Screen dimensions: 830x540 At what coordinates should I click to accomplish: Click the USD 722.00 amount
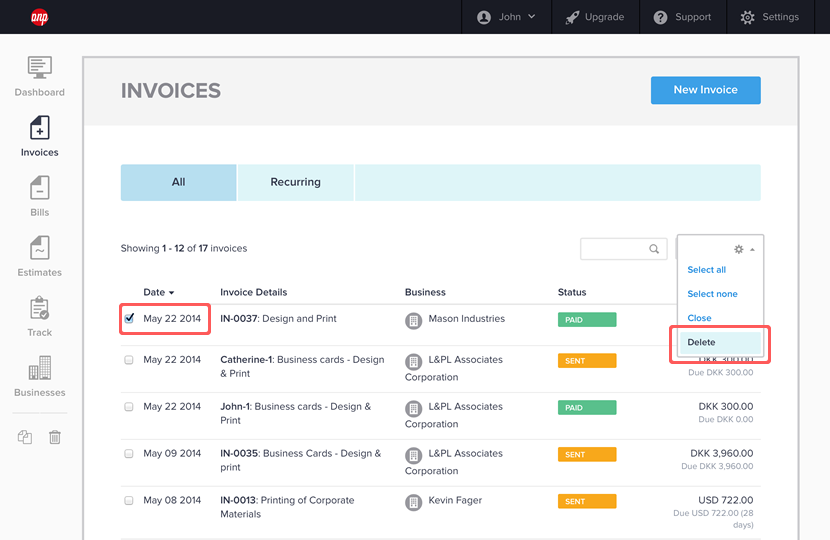point(725,500)
